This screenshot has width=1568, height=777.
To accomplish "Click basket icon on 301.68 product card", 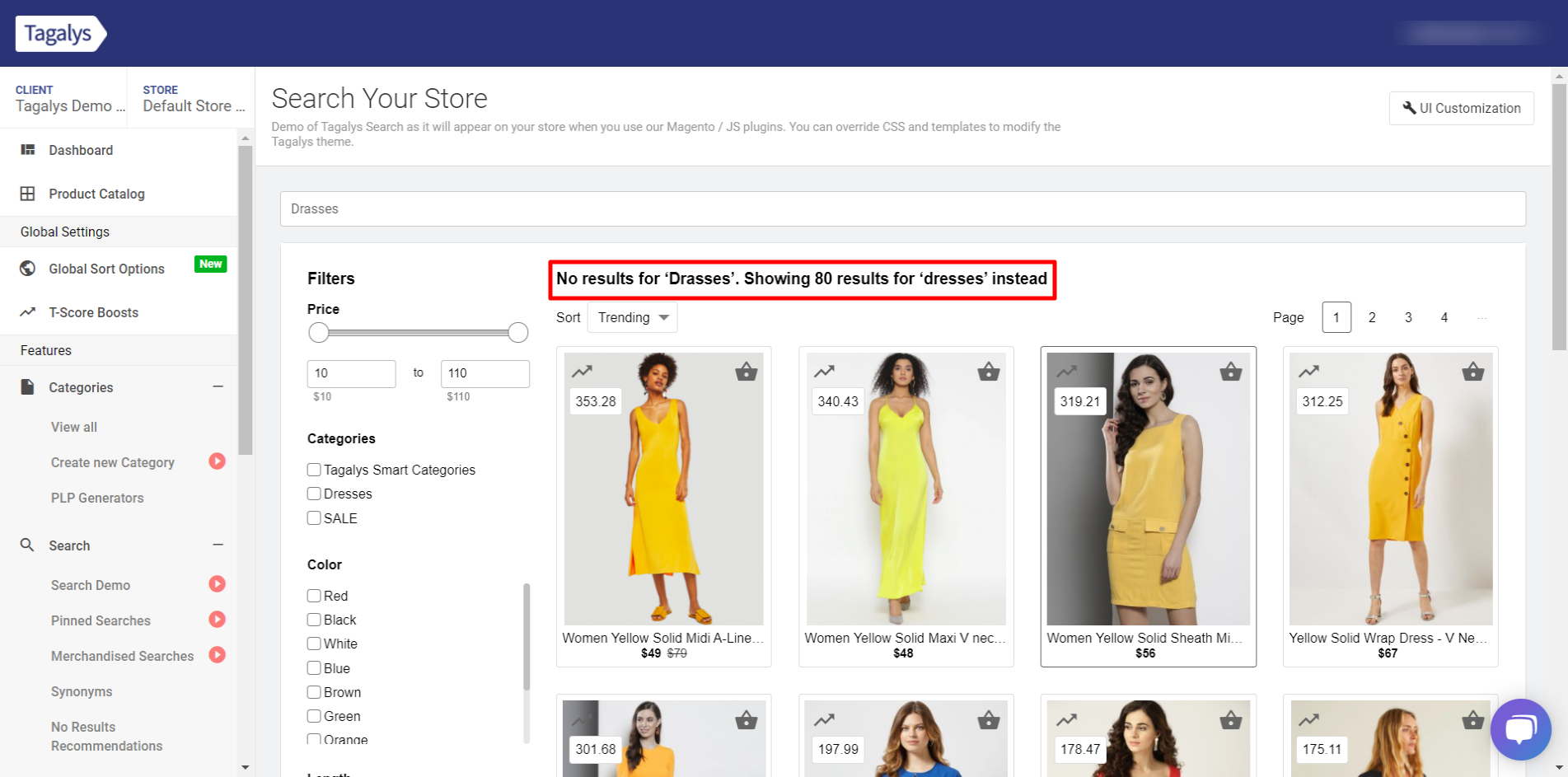I will click(747, 720).
